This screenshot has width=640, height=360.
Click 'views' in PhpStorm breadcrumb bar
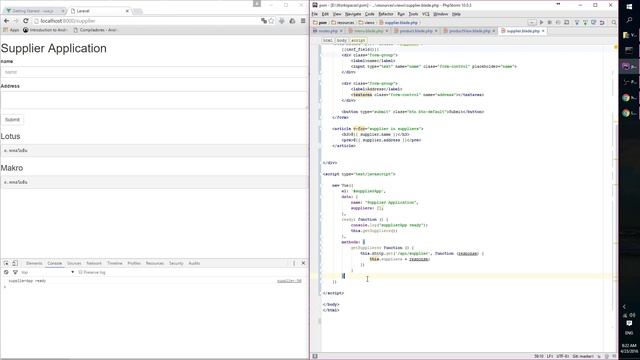click(x=367, y=22)
